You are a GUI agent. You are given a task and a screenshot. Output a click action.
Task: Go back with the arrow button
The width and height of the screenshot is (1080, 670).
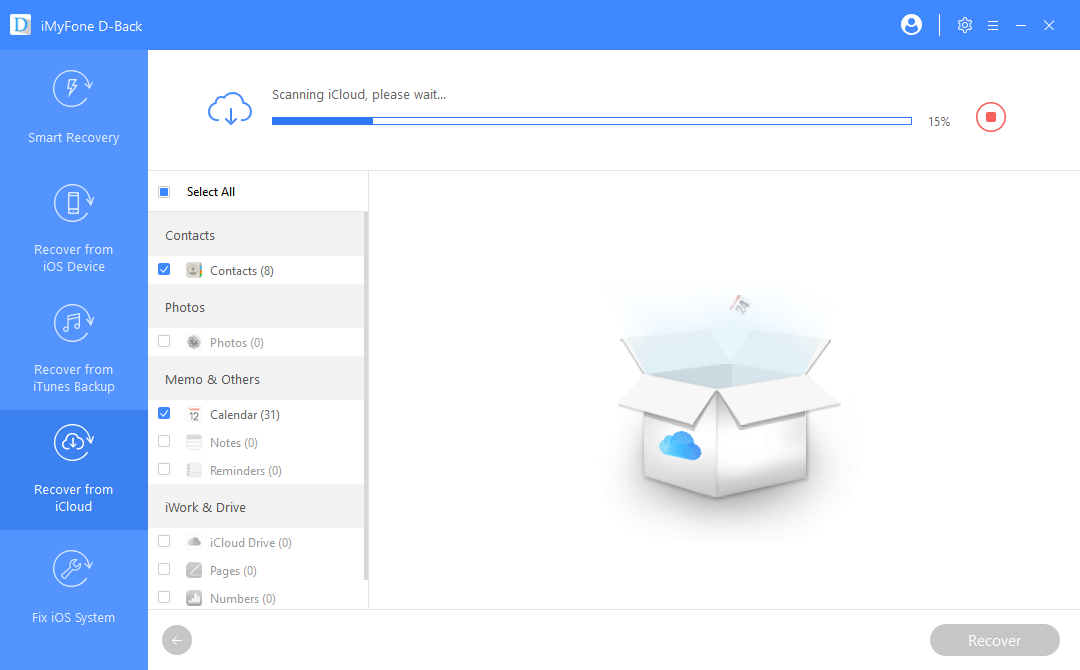(x=177, y=640)
